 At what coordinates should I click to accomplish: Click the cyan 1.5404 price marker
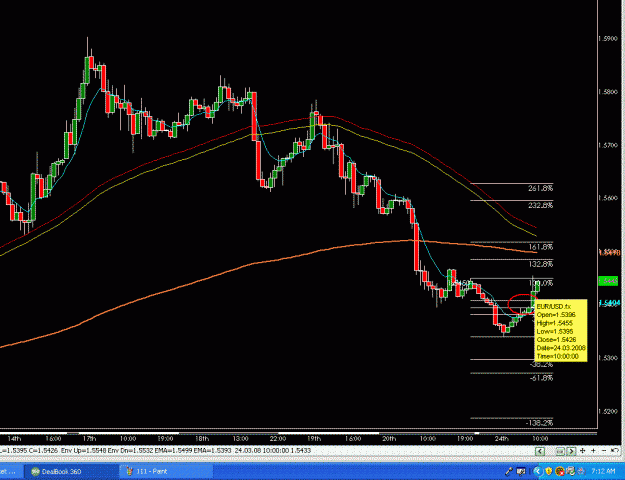point(610,303)
